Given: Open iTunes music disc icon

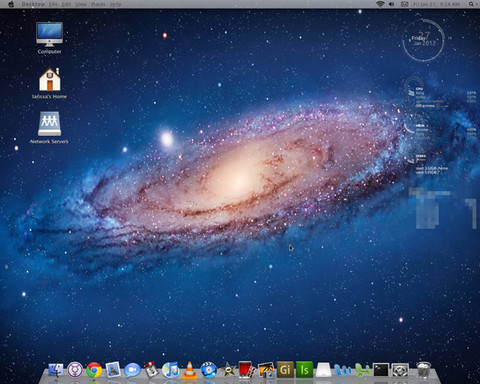Looking at the screenshot, I should click(x=170, y=370).
